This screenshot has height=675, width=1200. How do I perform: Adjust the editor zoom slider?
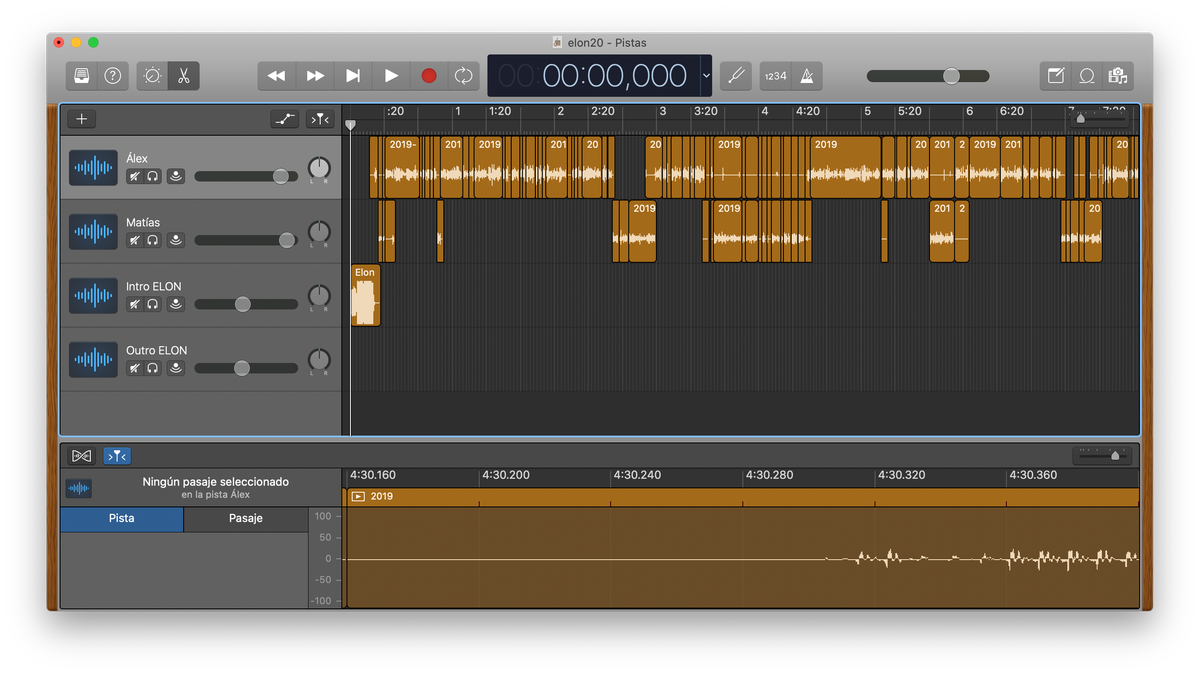click(1102, 455)
